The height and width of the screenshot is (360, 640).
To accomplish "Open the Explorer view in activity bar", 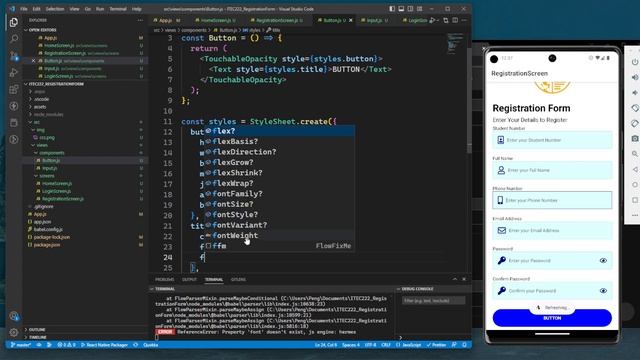I will [13, 22].
